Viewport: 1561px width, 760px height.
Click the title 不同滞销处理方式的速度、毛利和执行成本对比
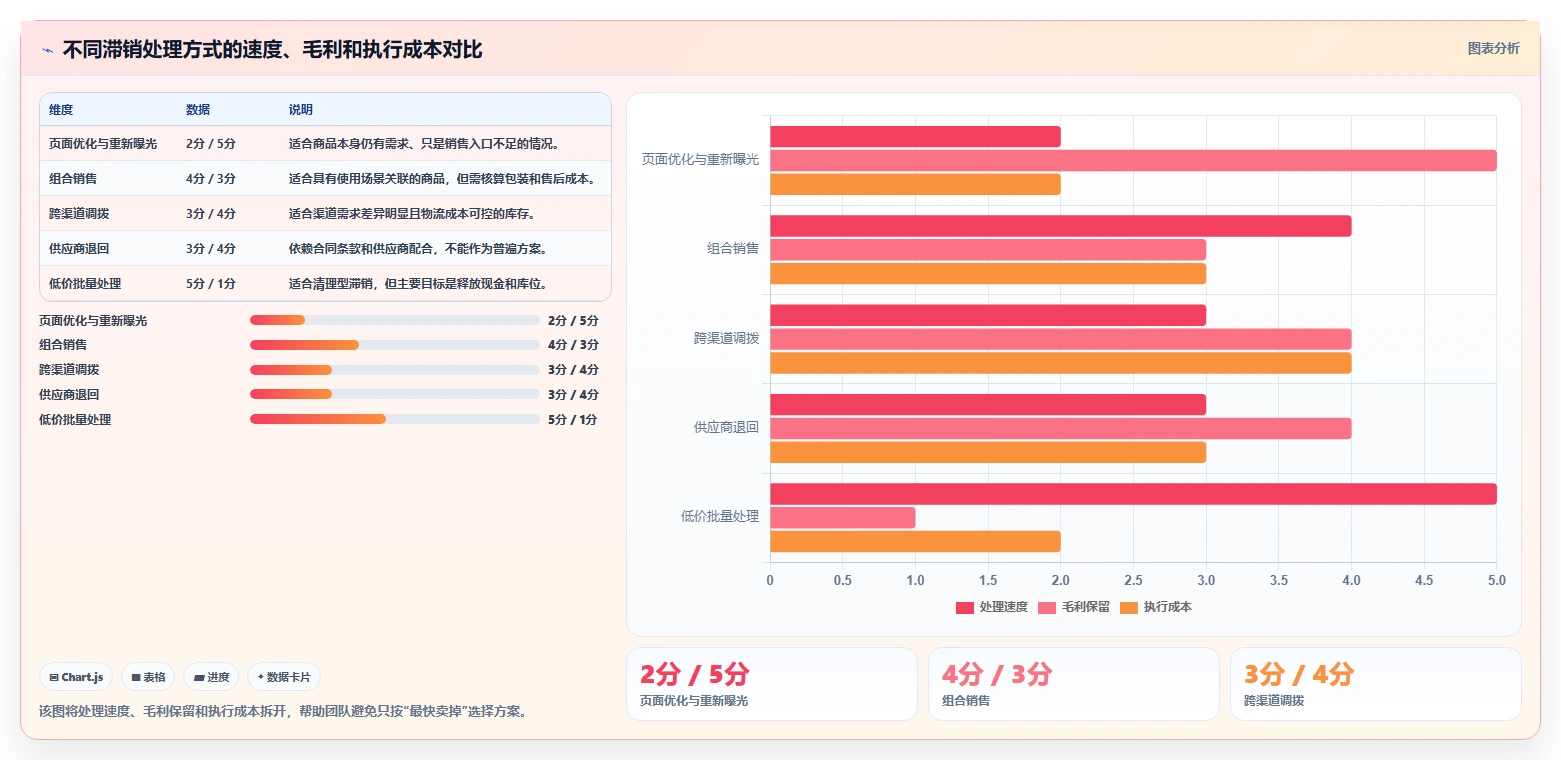point(272,50)
